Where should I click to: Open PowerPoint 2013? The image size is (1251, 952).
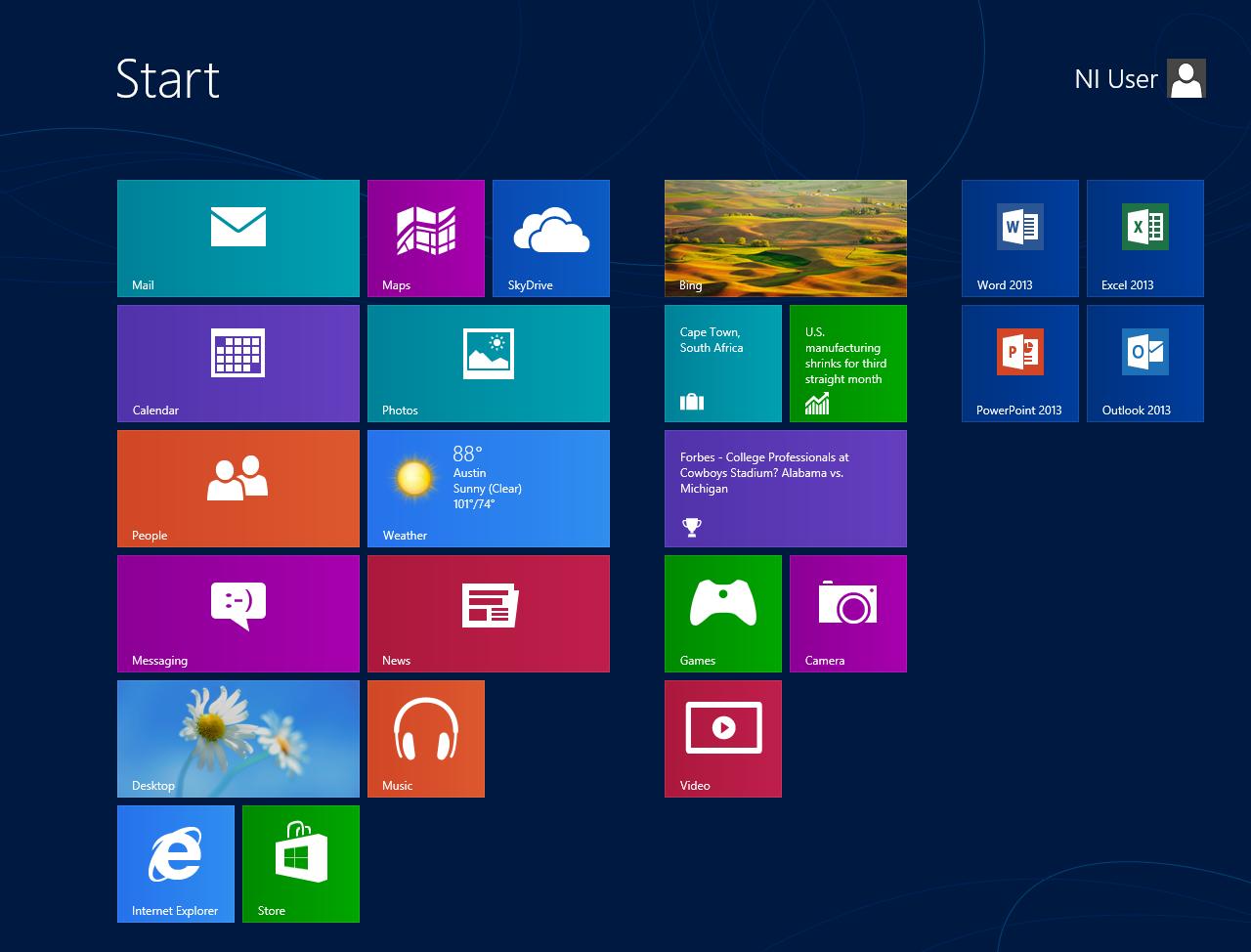coord(1020,364)
